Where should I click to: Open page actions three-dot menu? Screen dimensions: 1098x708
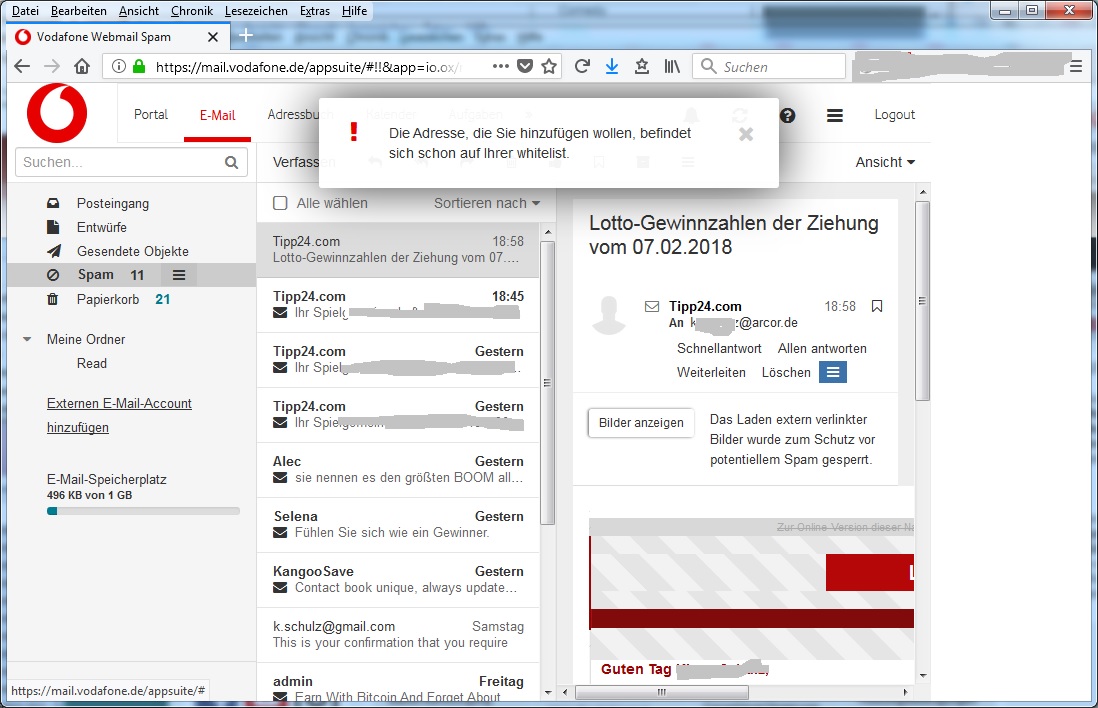pos(501,66)
